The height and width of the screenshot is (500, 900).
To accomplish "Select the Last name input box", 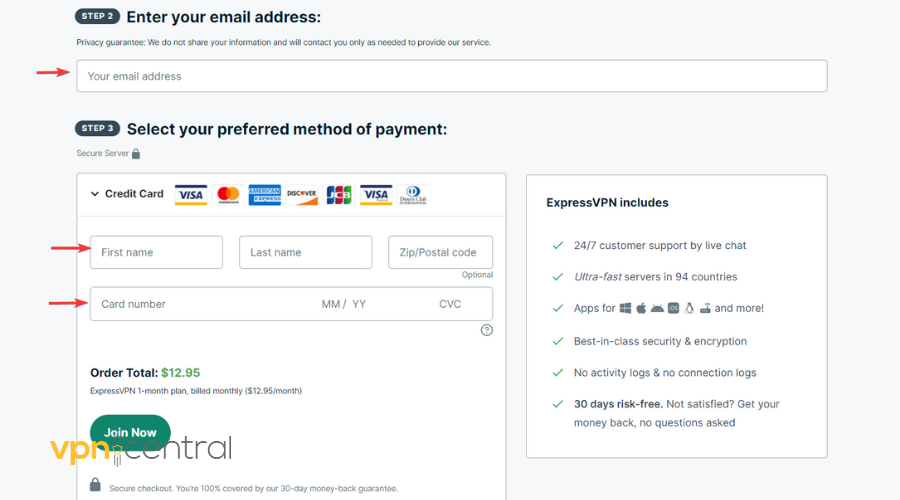I will pyautogui.click(x=305, y=253).
